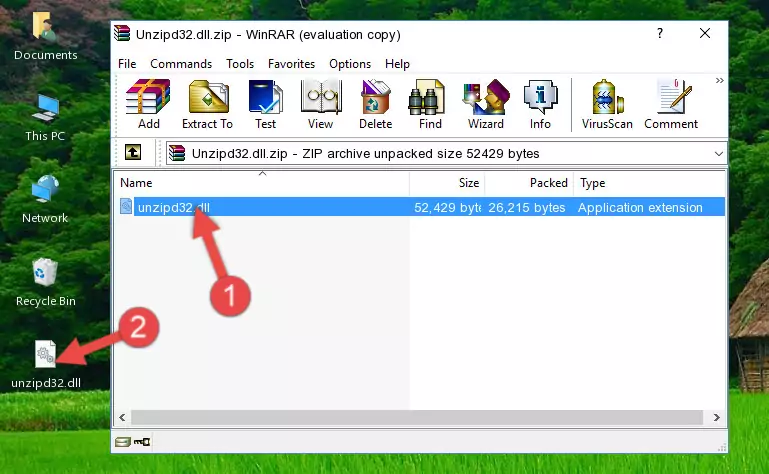Click the Application extension type cell
Screen dimensions: 769x474
640,208
